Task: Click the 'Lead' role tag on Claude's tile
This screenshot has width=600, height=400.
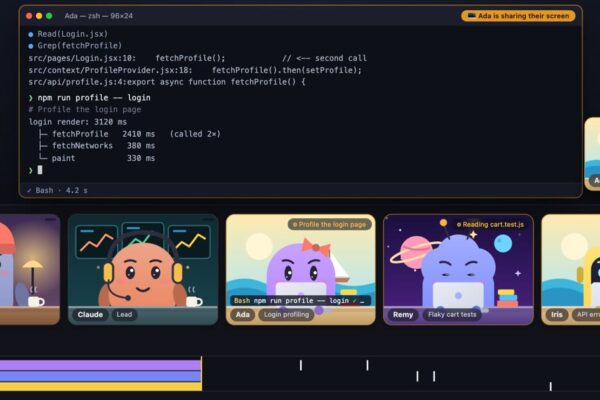Action: coord(124,315)
